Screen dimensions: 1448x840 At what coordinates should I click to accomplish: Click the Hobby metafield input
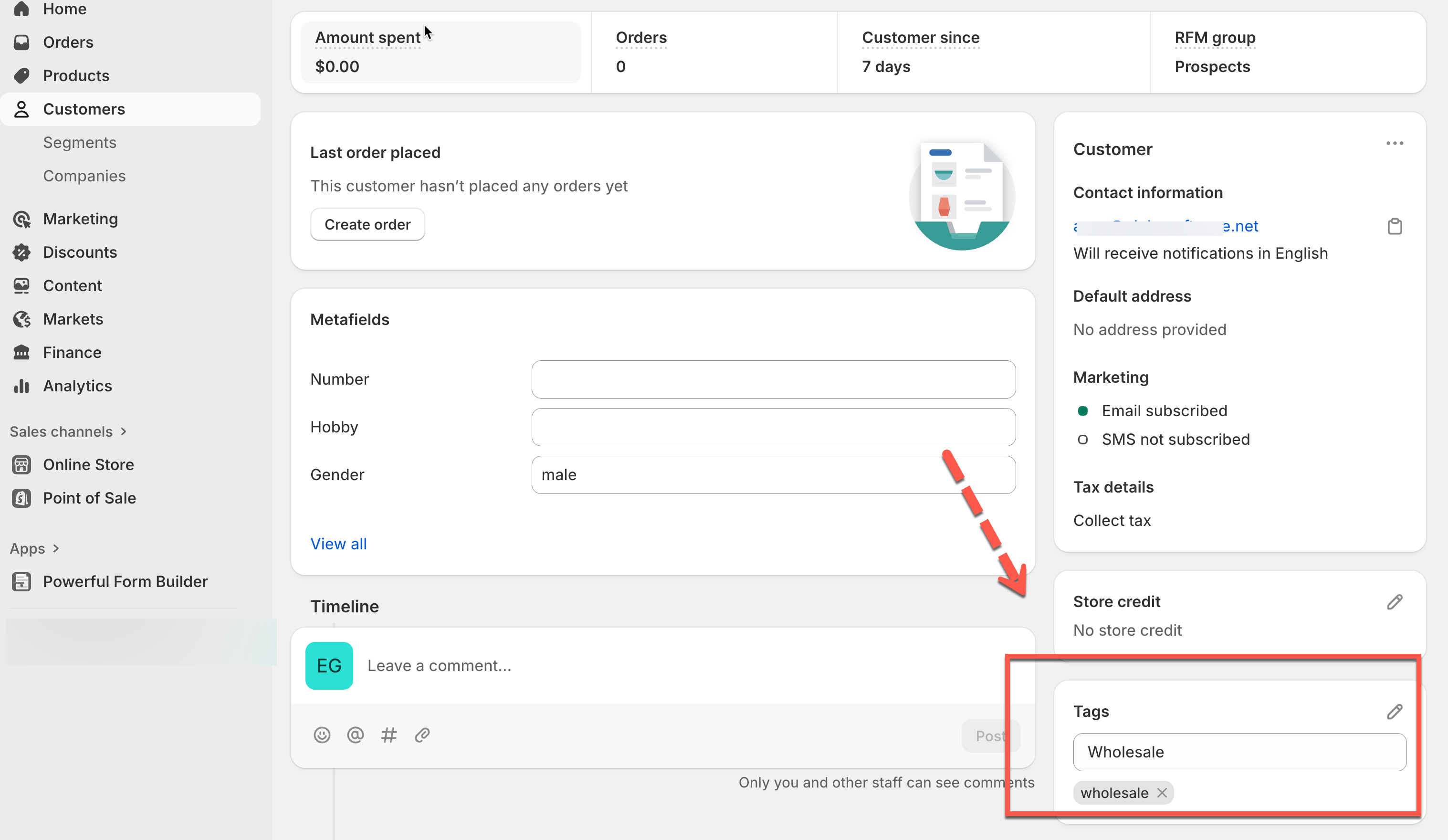point(773,427)
